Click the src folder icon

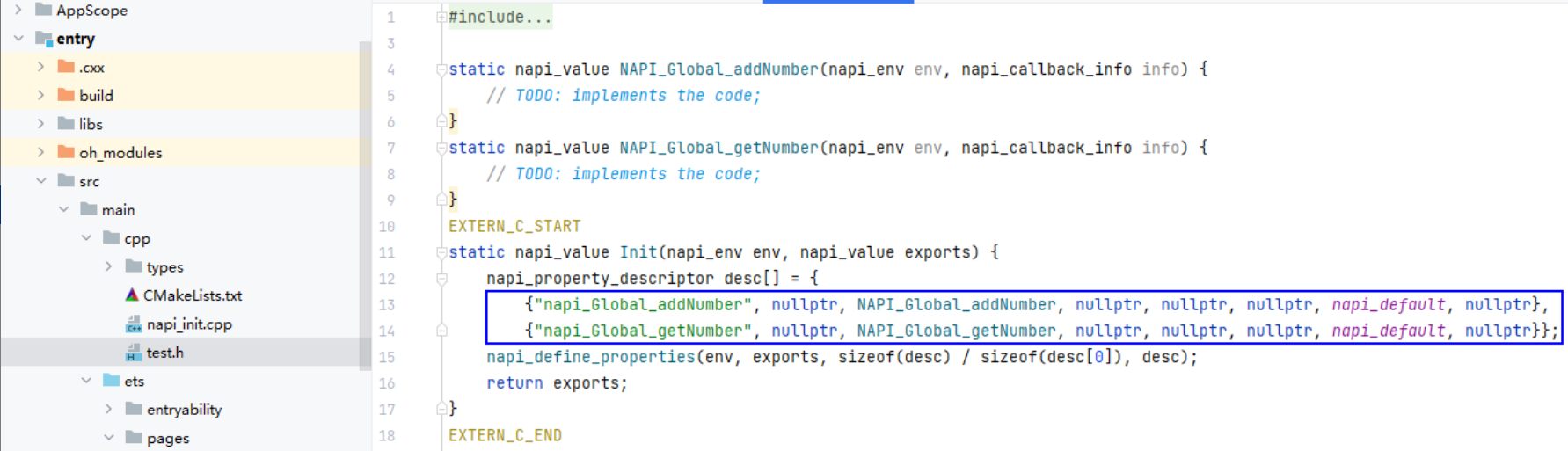tap(66, 181)
